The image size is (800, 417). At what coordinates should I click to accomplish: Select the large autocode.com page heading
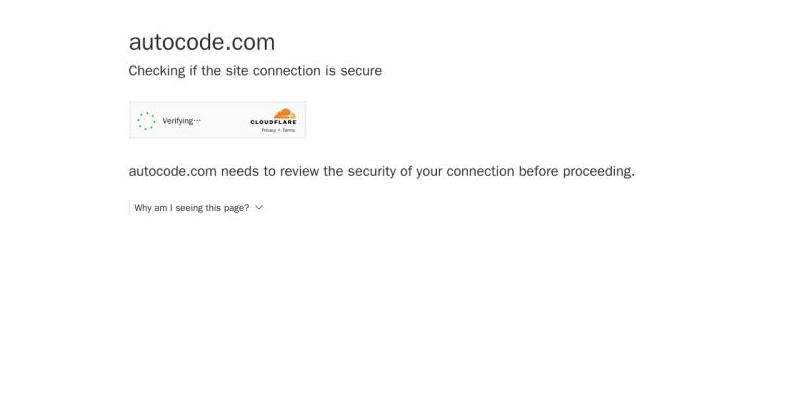click(202, 42)
